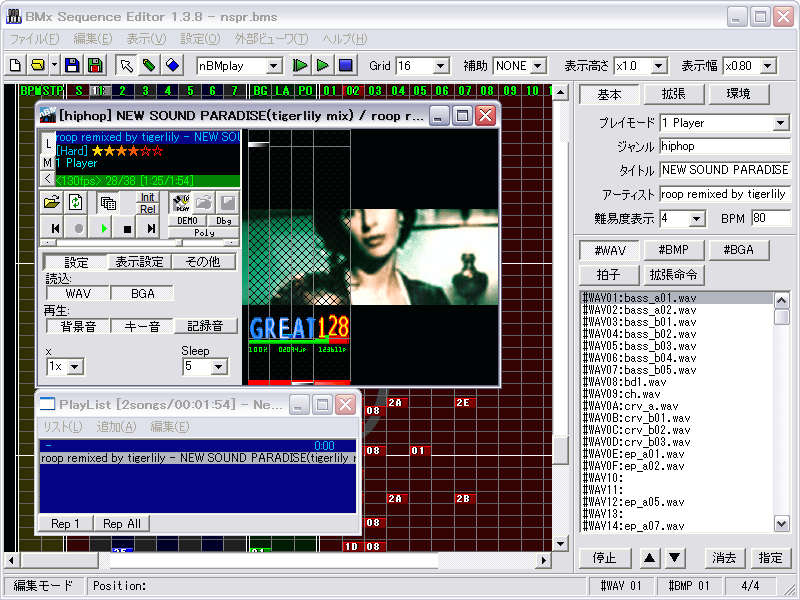The height and width of the screenshot is (600, 800).
Task: Open the Grid 16 dropdown
Action: pyautogui.click(x=440, y=66)
